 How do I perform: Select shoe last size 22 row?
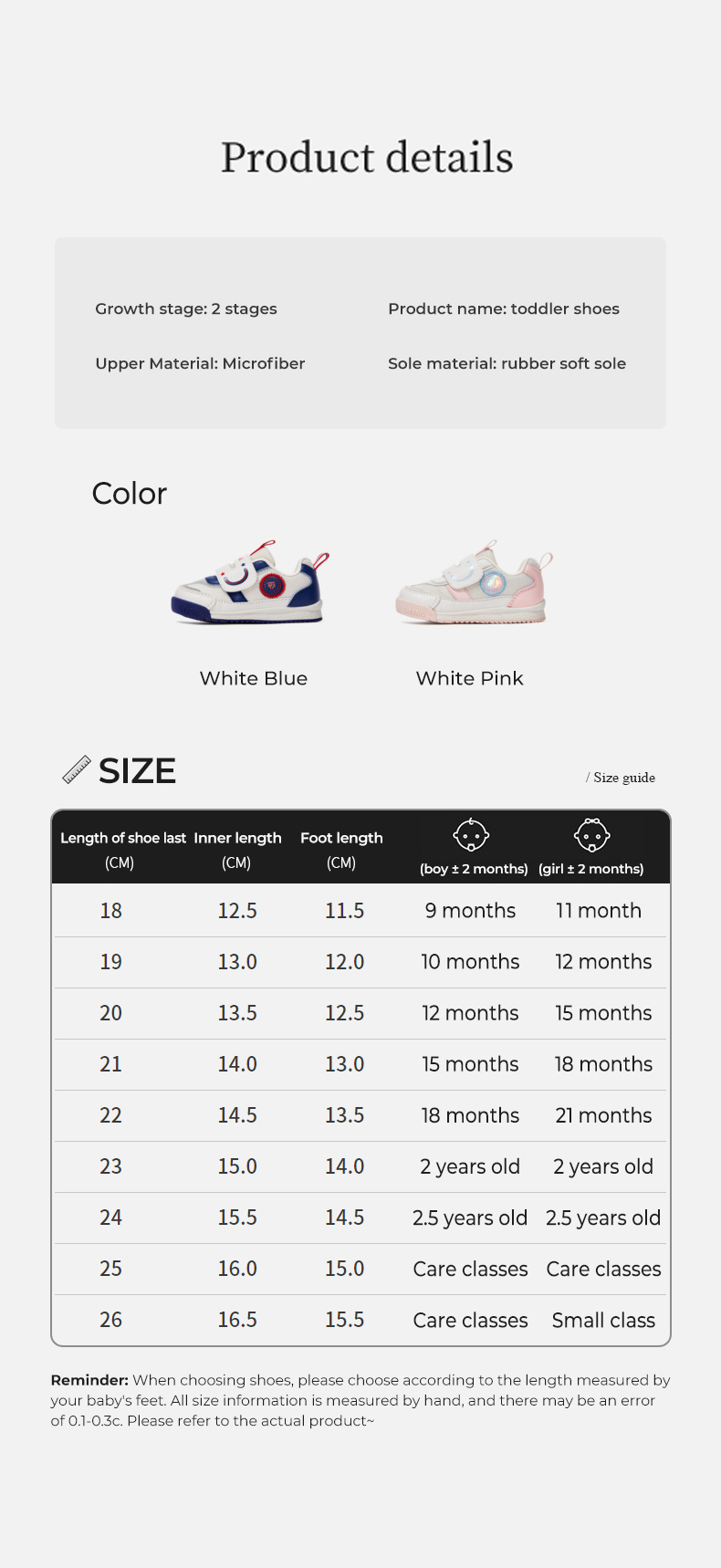[111, 1115]
